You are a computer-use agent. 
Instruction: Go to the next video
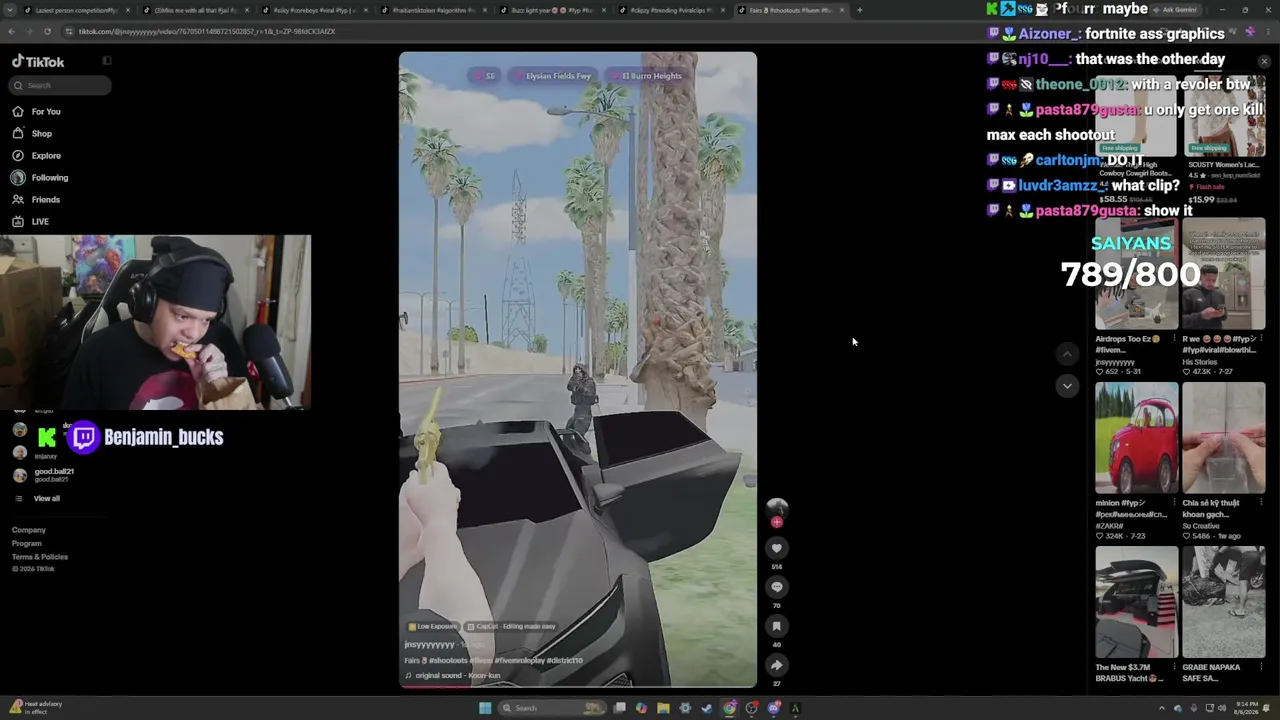(x=1067, y=386)
